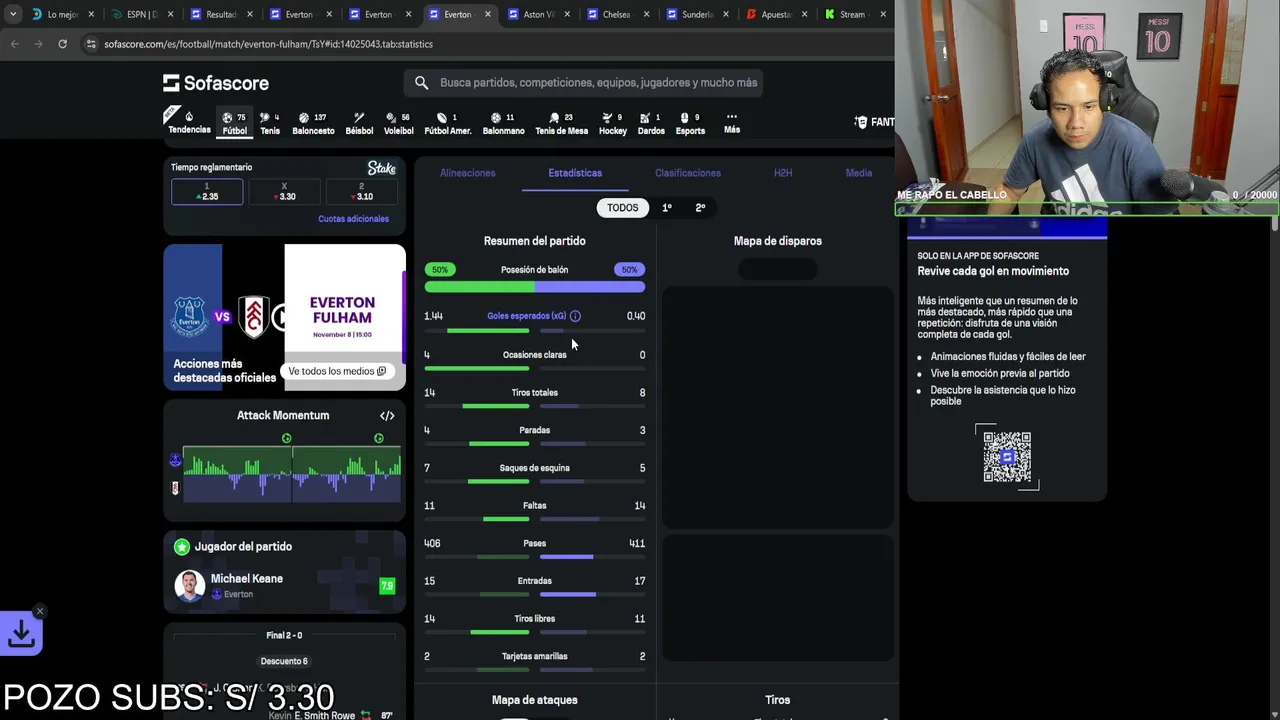The width and height of the screenshot is (1280, 720).
Task: Click the Posesión de balón bar
Action: click(x=534, y=288)
